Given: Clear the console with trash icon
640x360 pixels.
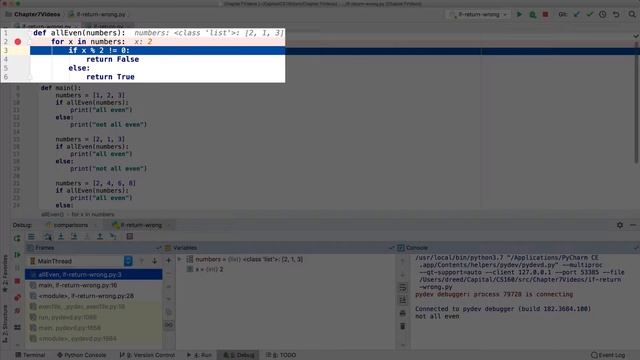Looking at the screenshot, I should (x=402, y=326).
